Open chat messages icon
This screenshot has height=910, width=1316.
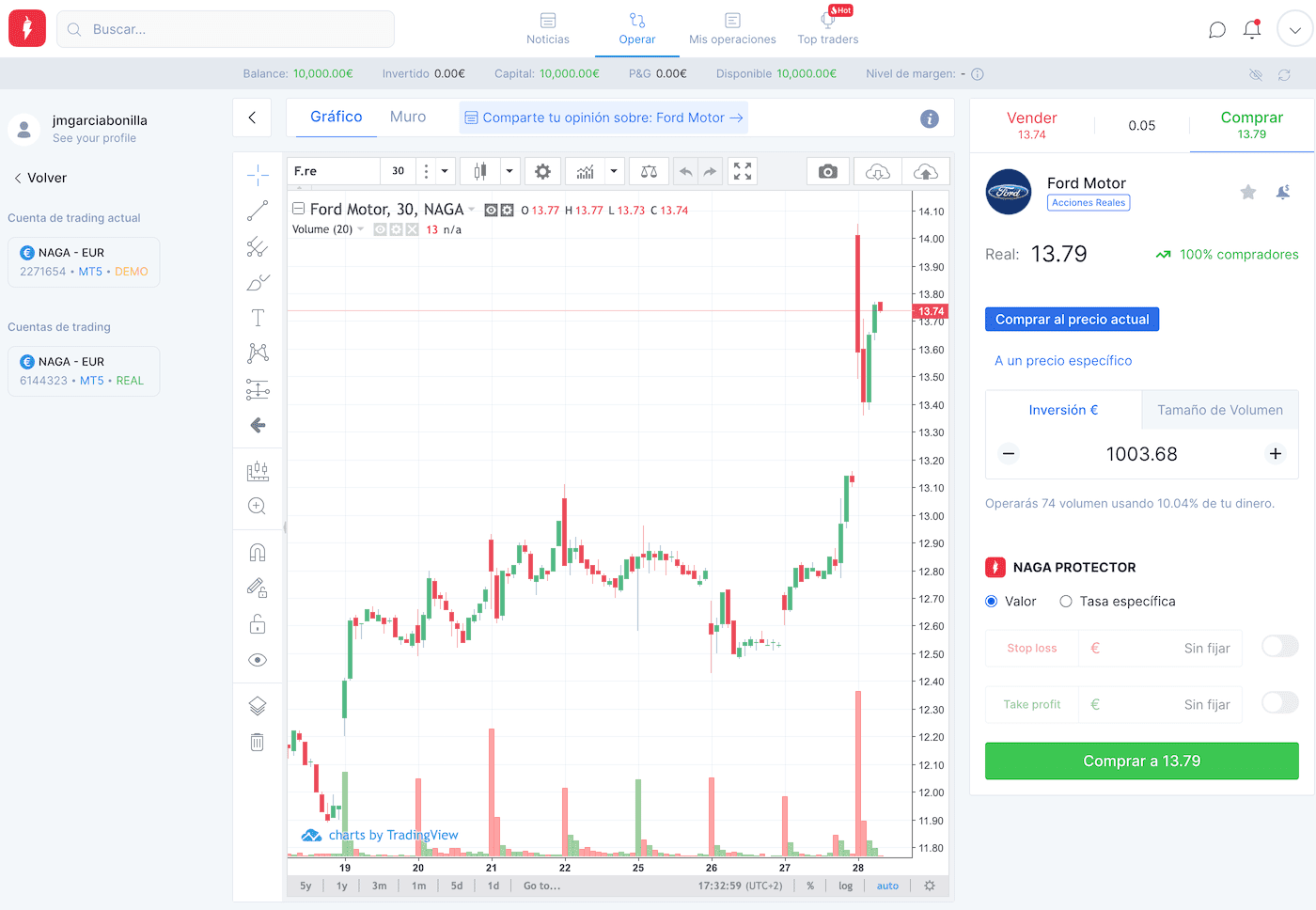1217,30
